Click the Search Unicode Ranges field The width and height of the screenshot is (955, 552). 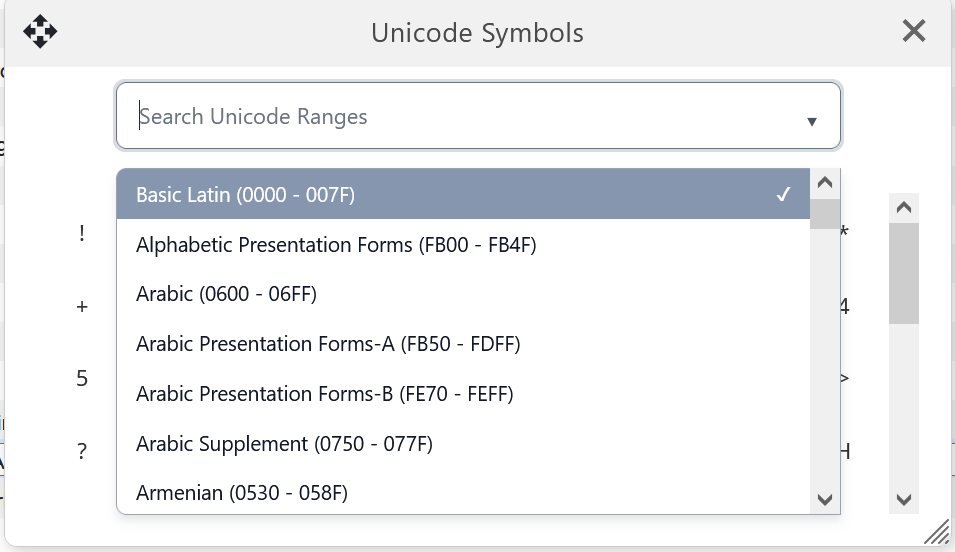[460, 117]
